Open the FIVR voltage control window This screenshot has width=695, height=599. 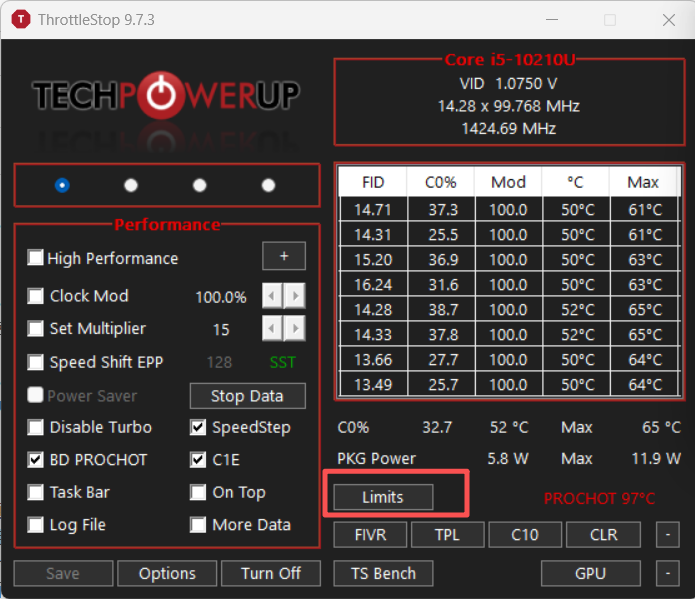[370, 535]
